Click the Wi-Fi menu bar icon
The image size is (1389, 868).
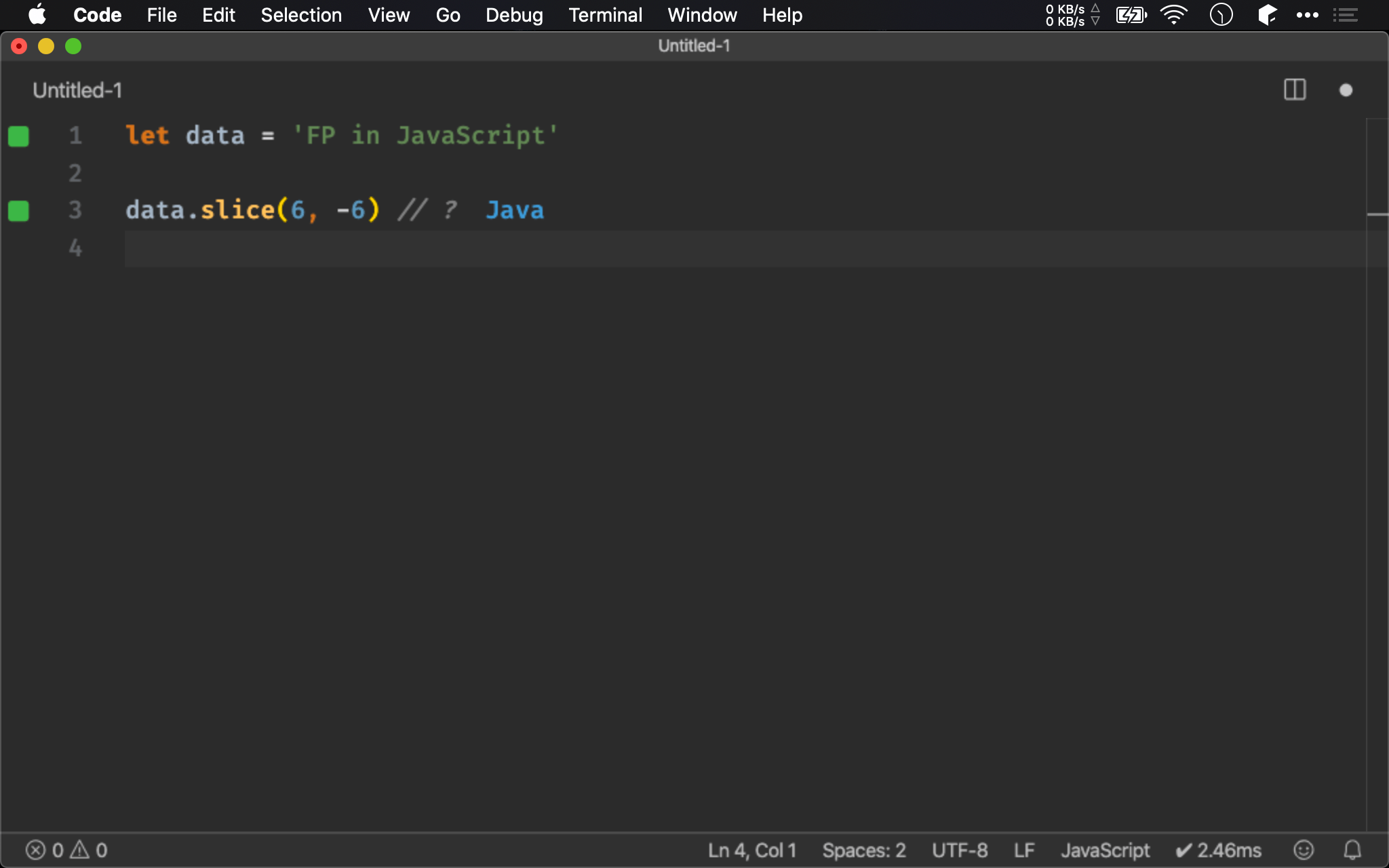pyautogui.click(x=1173, y=15)
